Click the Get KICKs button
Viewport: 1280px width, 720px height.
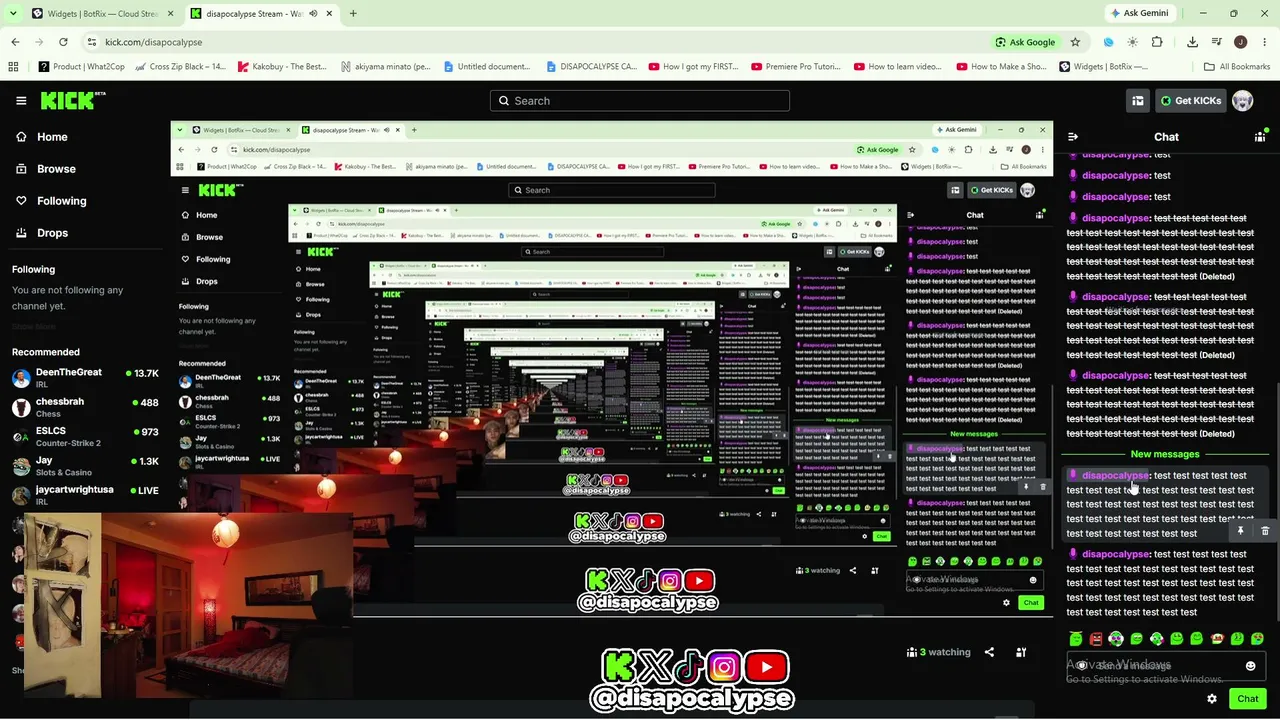[1190, 101]
